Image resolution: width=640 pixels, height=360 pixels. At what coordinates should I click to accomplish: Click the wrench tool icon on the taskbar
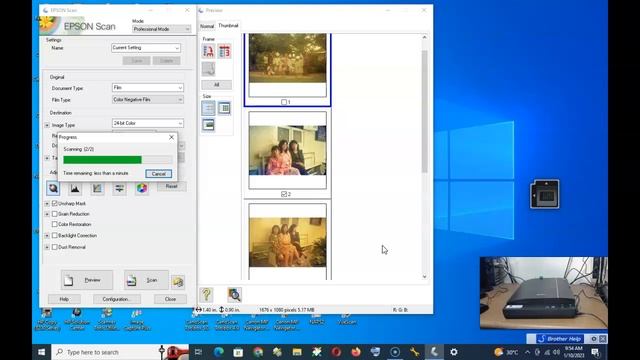[x=414, y=352]
